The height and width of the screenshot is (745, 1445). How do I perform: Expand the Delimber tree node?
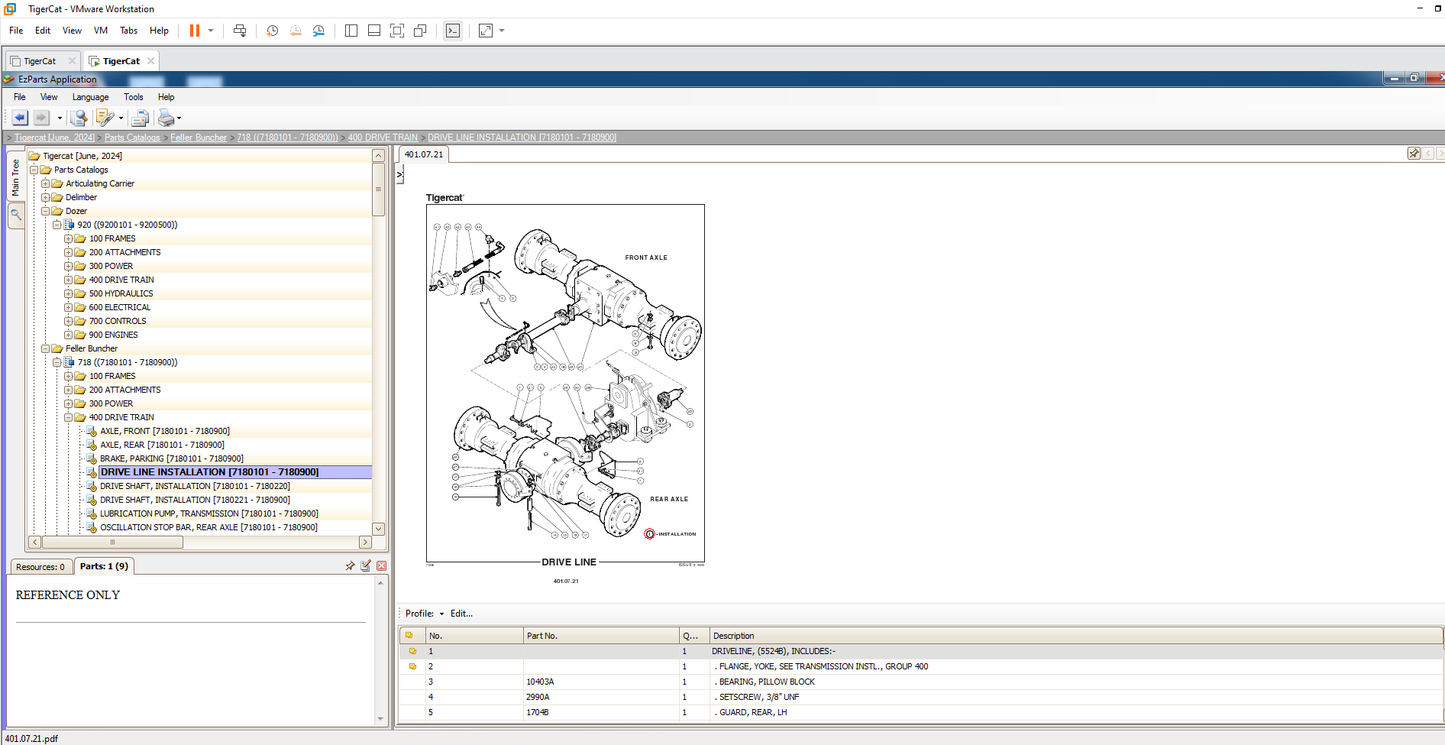[45, 197]
